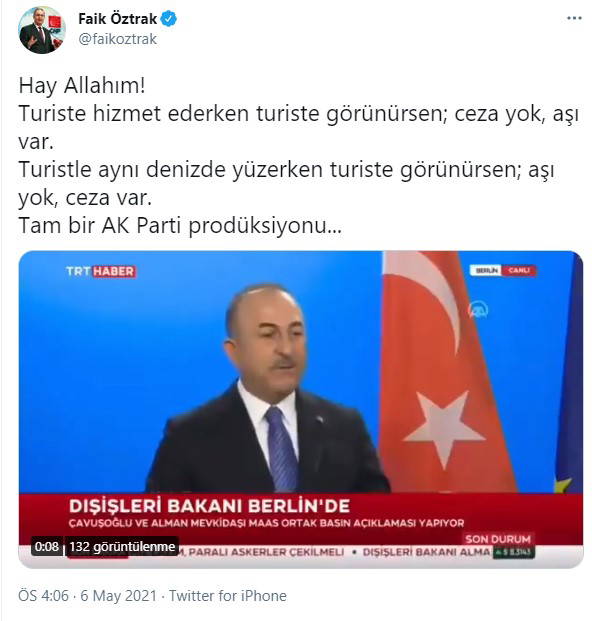Screen dimensions: 592x621
Task: Click the green currency rate ticker box
Action: [x=514, y=552]
